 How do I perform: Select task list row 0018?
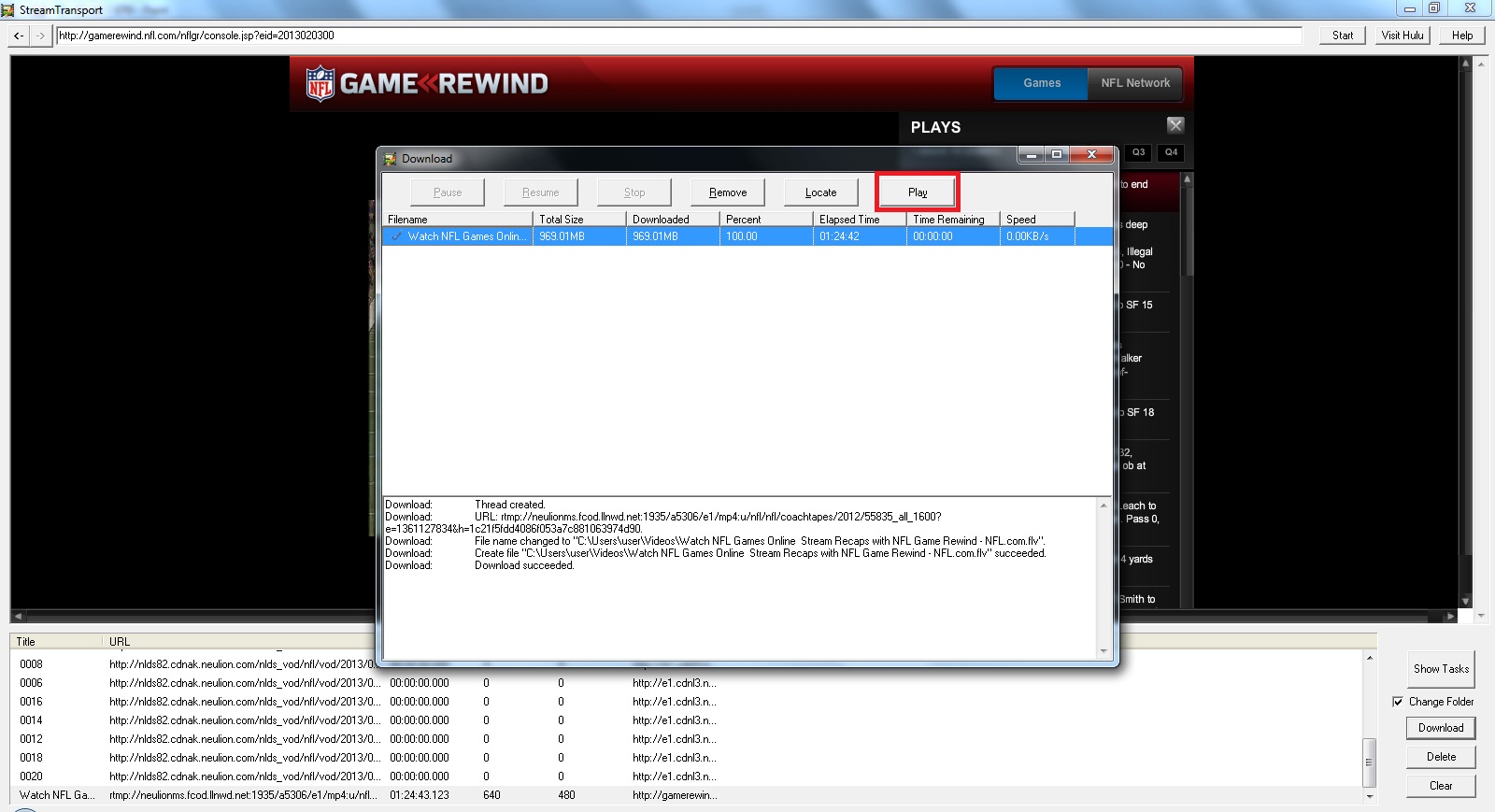pyautogui.click(x=687, y=758)
